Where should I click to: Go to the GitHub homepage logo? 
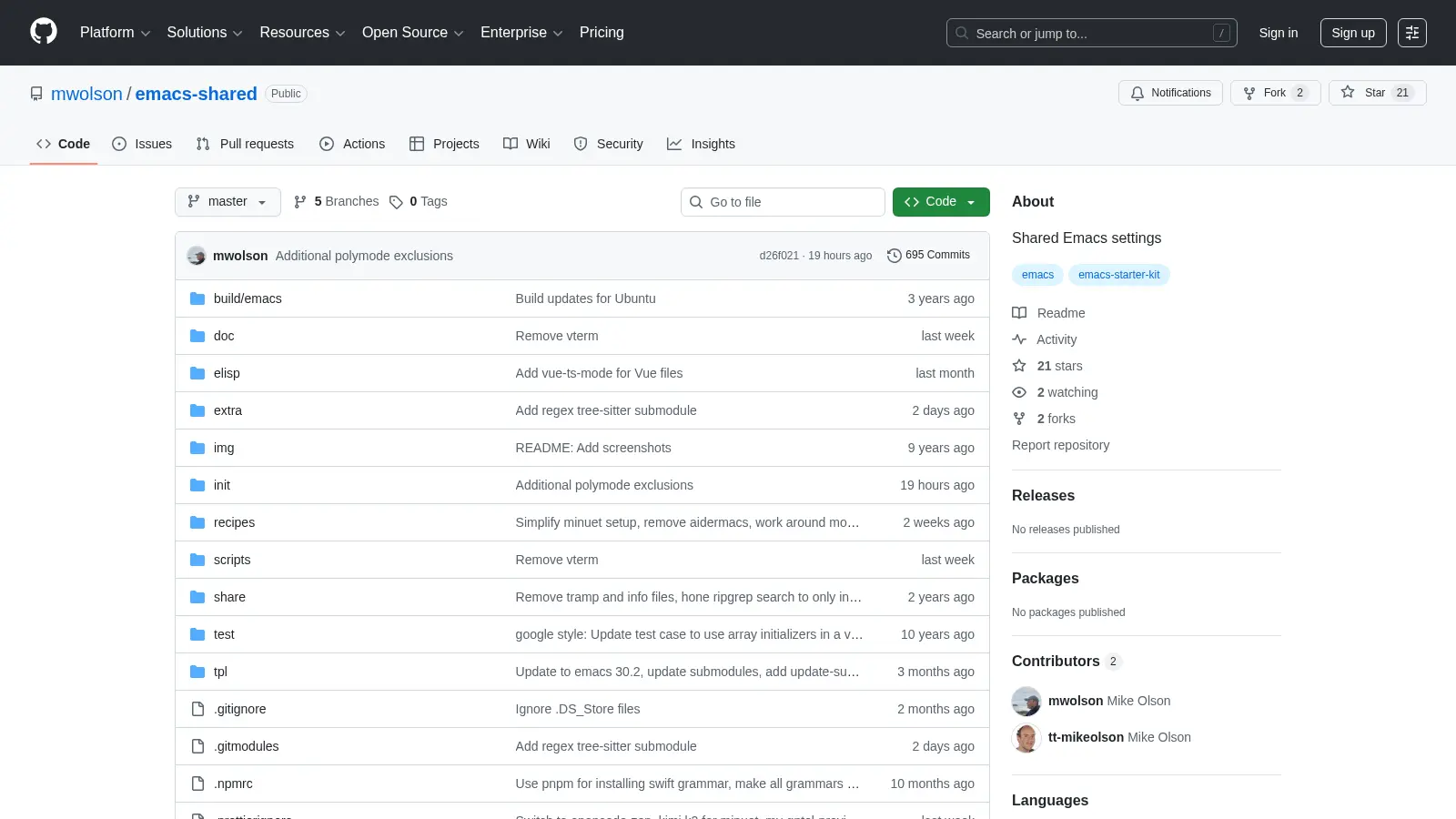[x=44, y=32]
